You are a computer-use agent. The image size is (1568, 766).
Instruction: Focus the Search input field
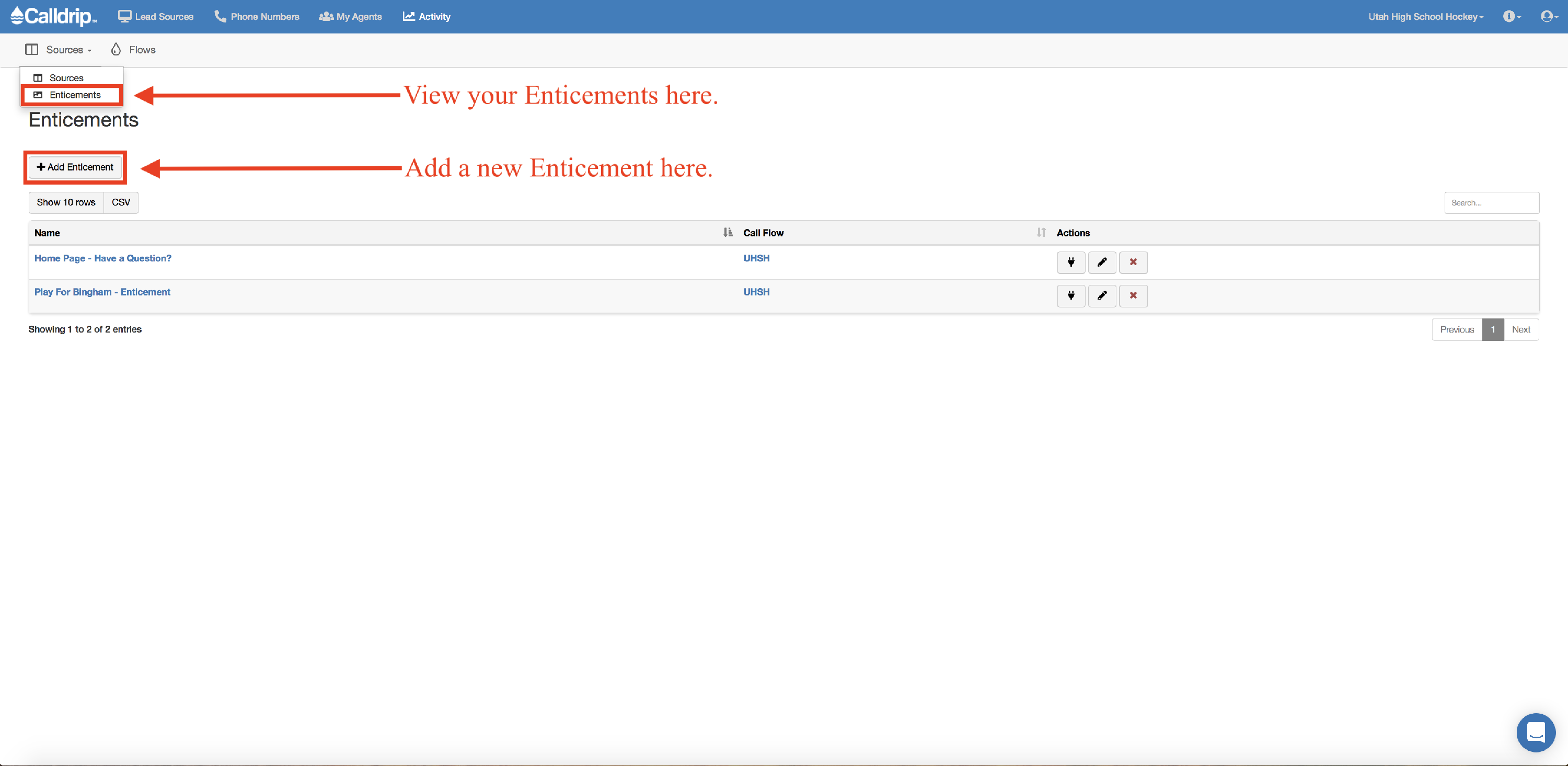(x=1491, y=203)
